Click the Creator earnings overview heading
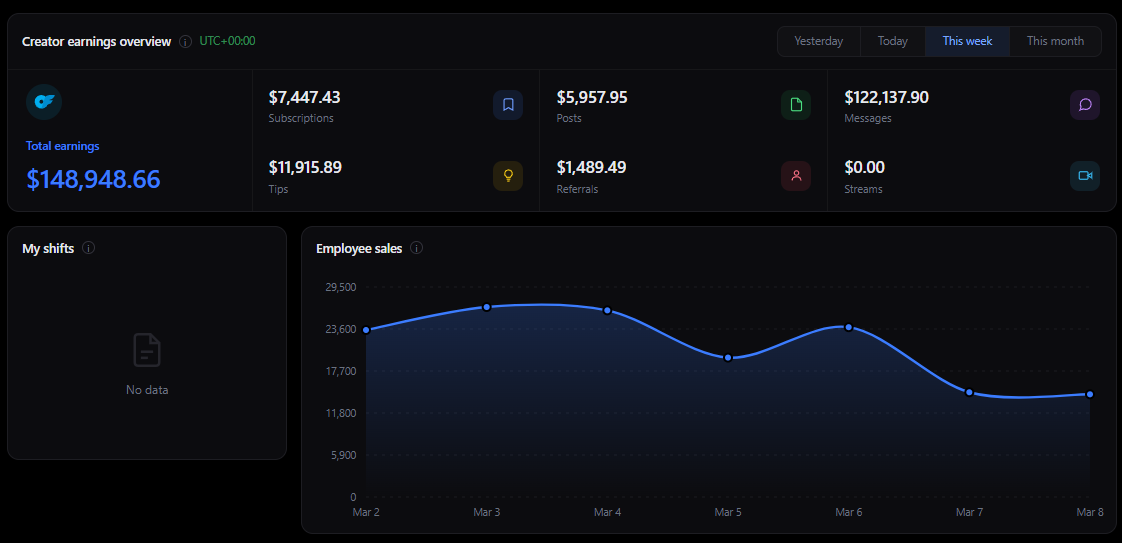This screenshot has height=543, width=1122. click(97, 41)
